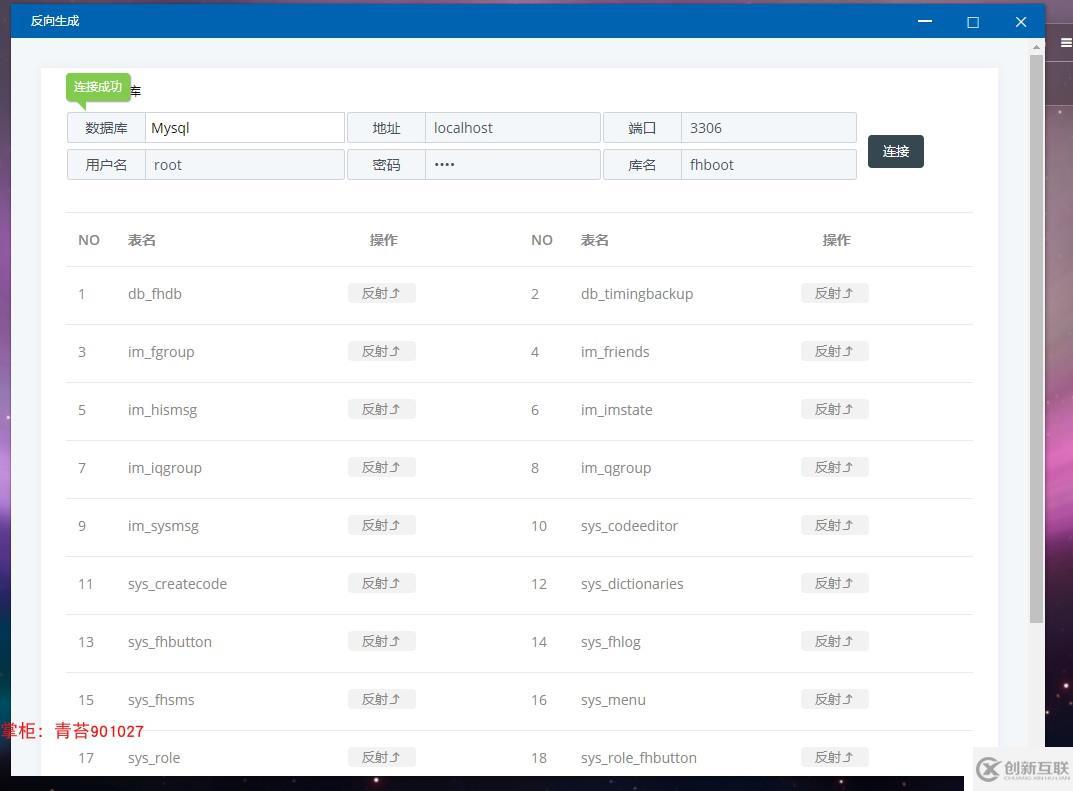The width and height of the screenshot is (1073, 791).
Task: Click the 反射 button for im_hismsg
Action: (381, 410)
